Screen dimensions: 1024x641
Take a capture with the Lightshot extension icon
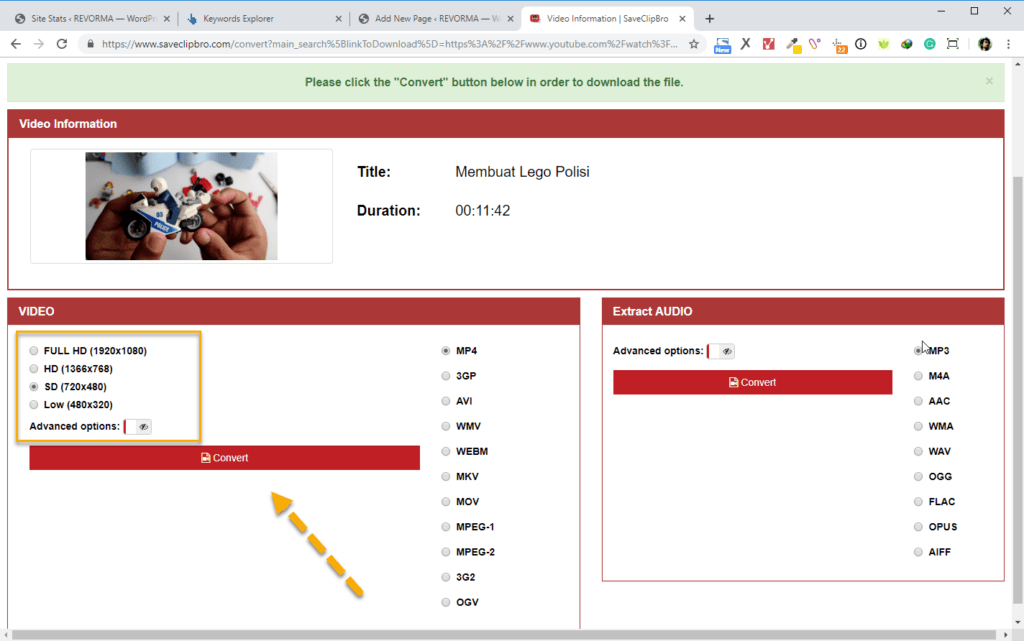(952, 44)
